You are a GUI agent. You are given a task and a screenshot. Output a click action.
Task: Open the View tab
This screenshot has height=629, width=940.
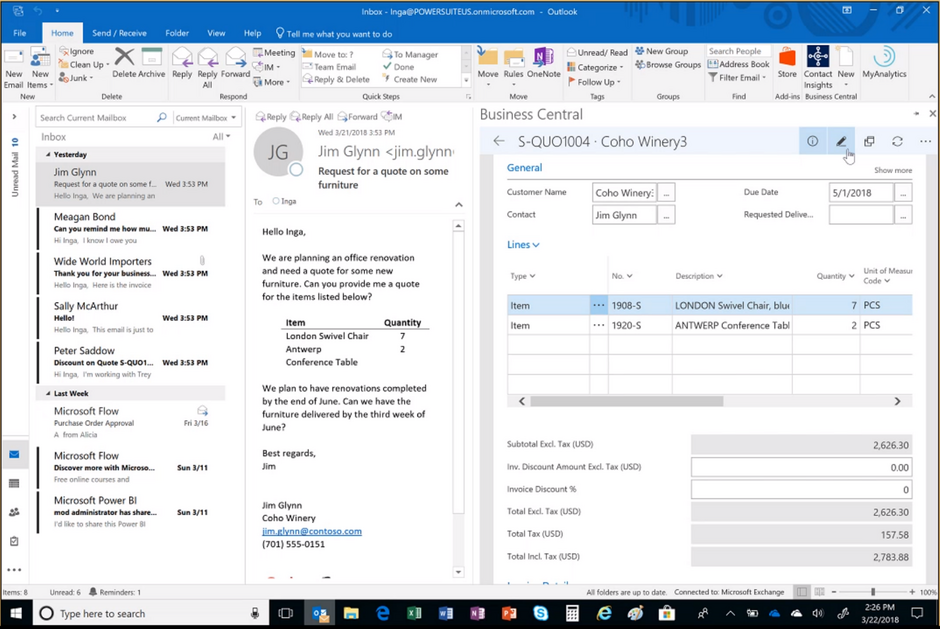coord(216,33)
